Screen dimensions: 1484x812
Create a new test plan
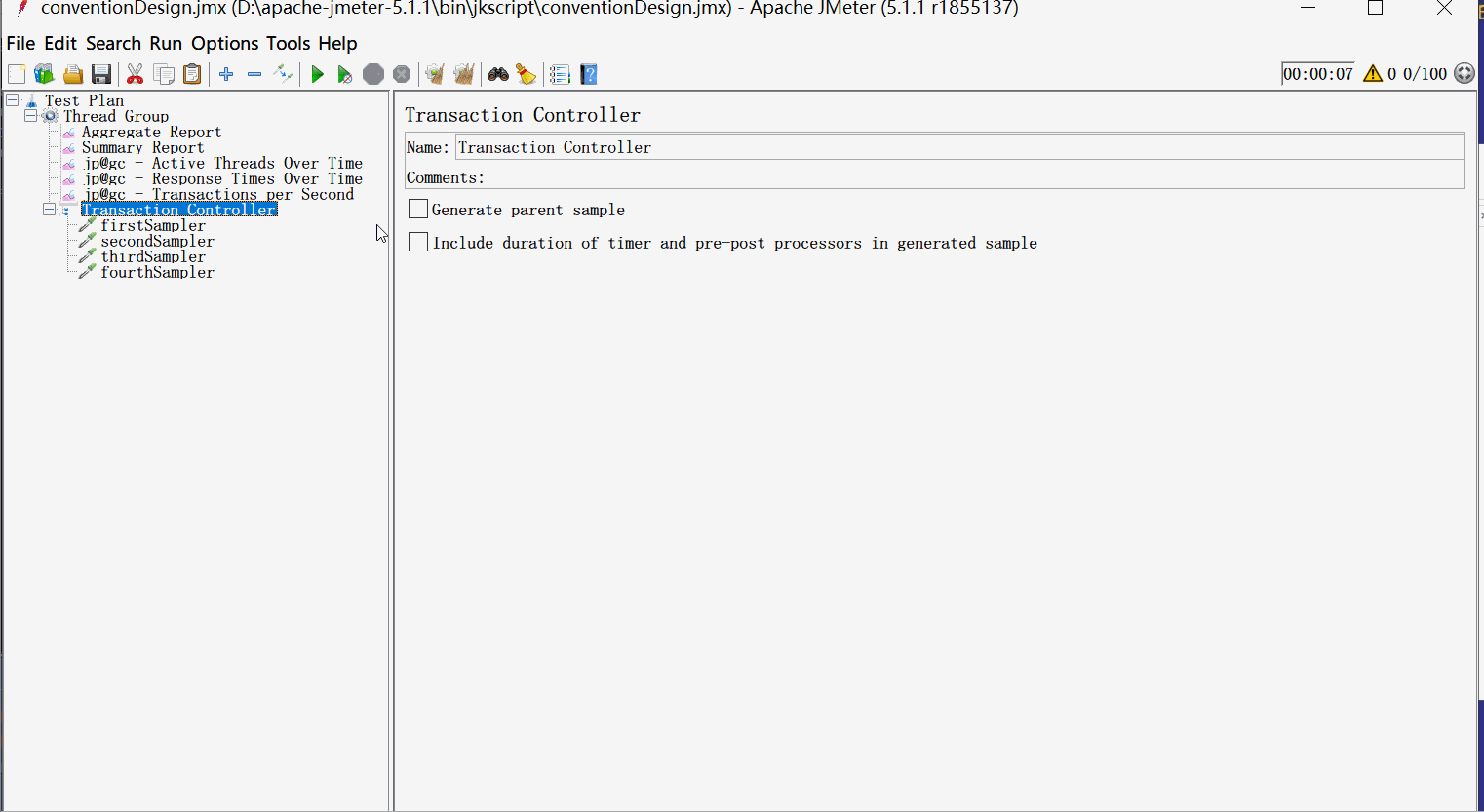(17, 74)
